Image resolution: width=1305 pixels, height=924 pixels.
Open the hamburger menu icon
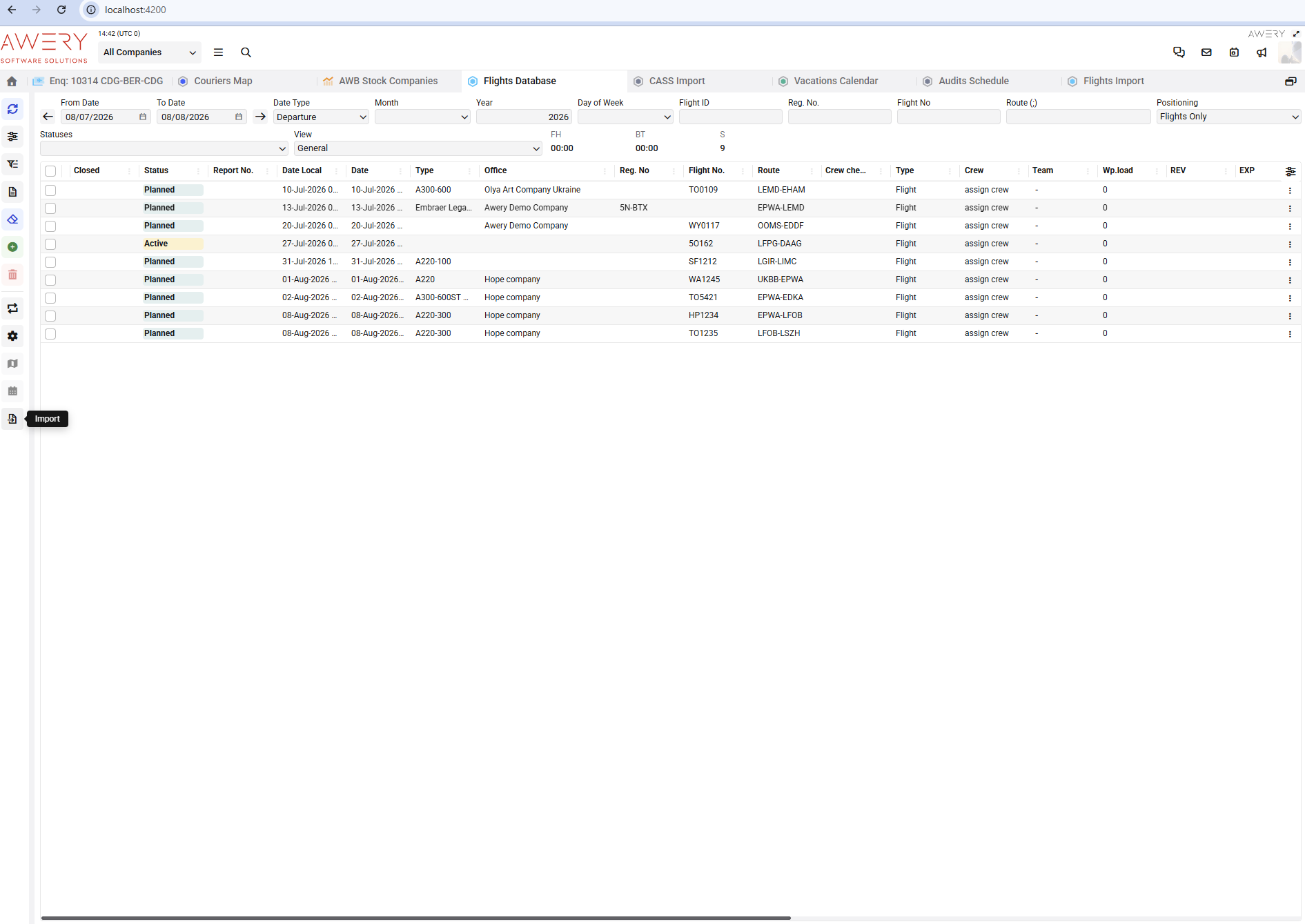(x=218, y=52)
